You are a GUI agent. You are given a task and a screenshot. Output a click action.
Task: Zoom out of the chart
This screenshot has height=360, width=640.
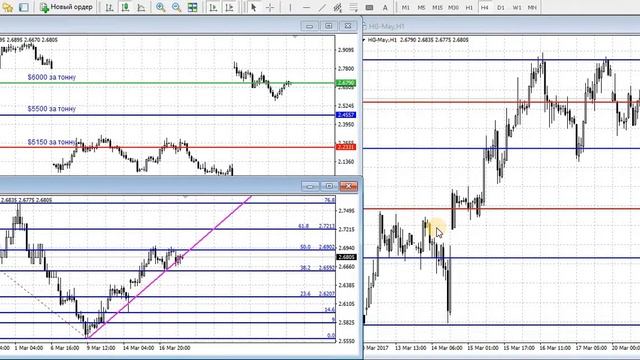click(x=176, y=7)
